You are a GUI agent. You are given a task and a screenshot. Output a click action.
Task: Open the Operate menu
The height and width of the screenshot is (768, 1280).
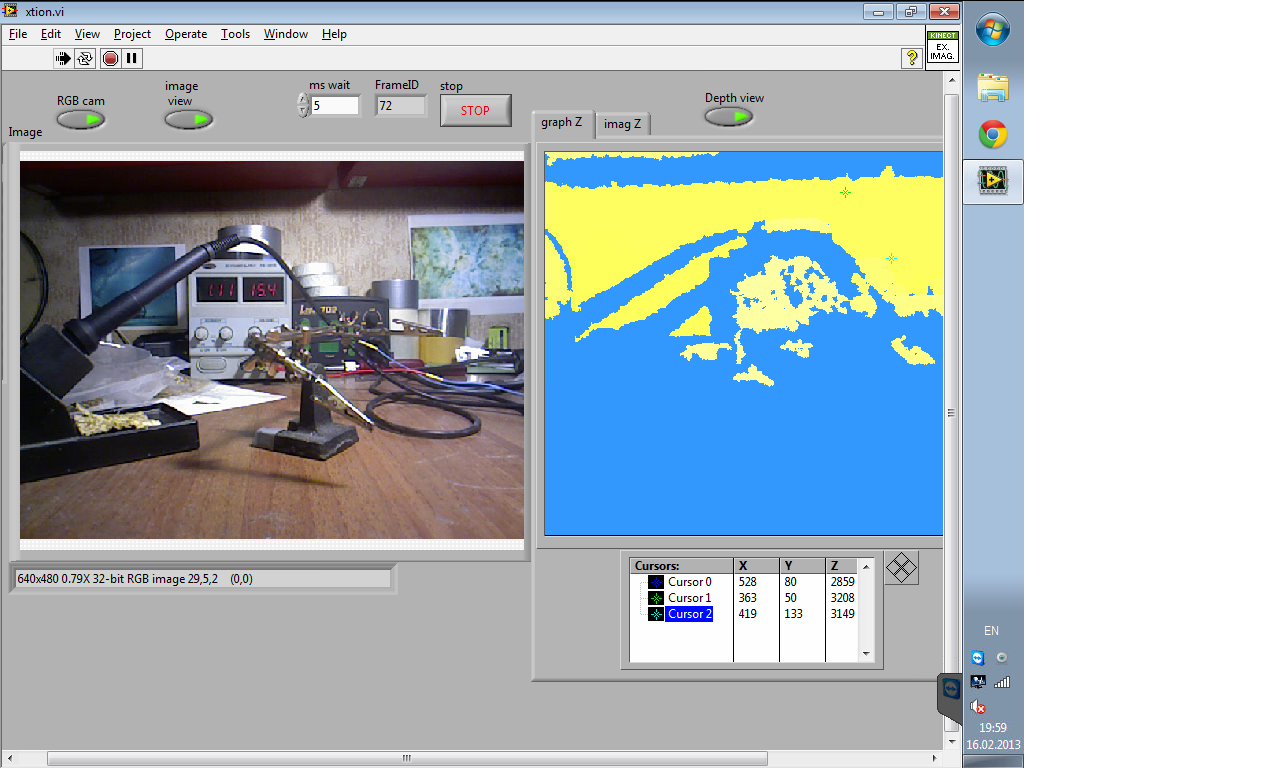[x=186, y=34]
